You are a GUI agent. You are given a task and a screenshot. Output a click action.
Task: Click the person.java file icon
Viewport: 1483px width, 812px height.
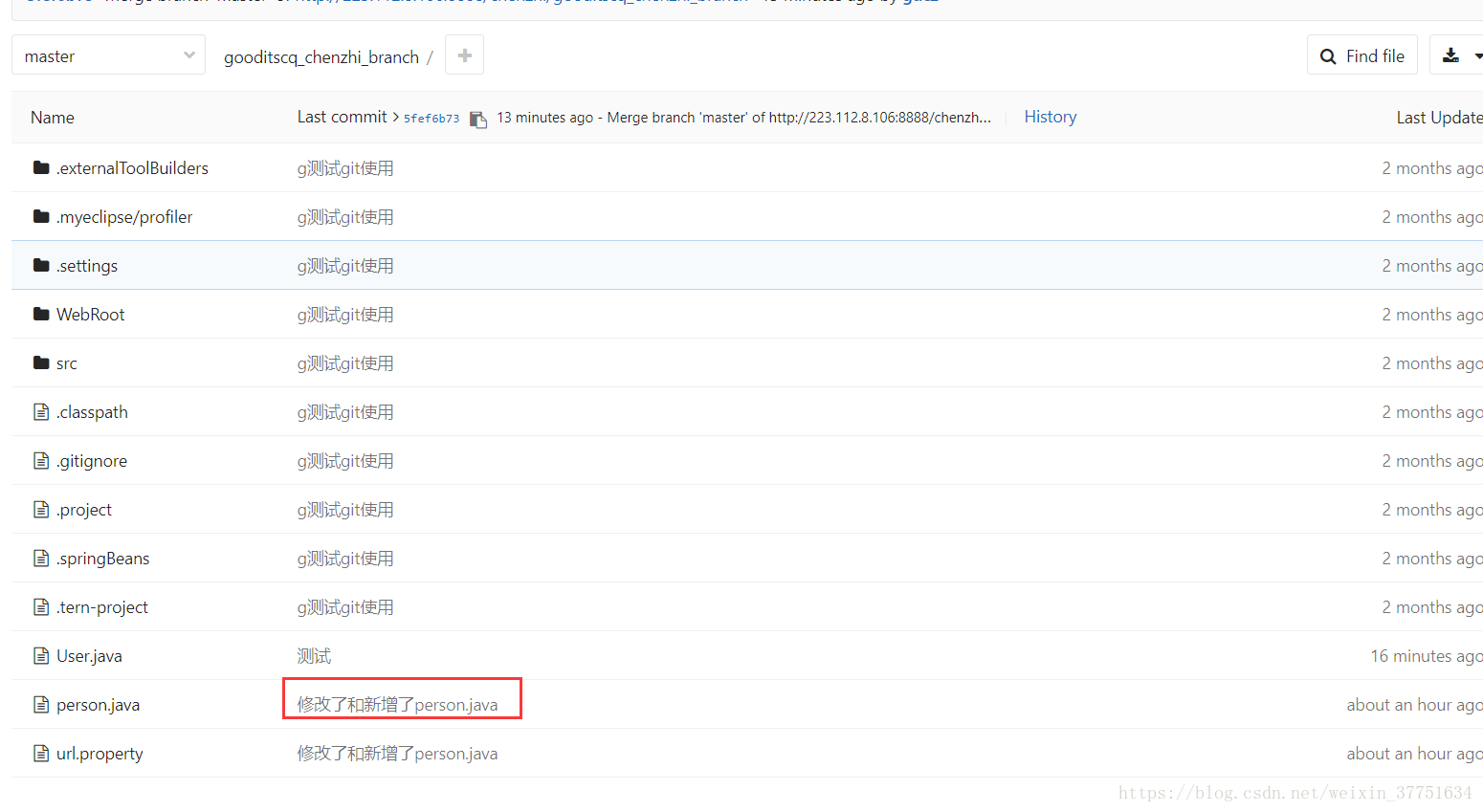[x=41, y=704]
